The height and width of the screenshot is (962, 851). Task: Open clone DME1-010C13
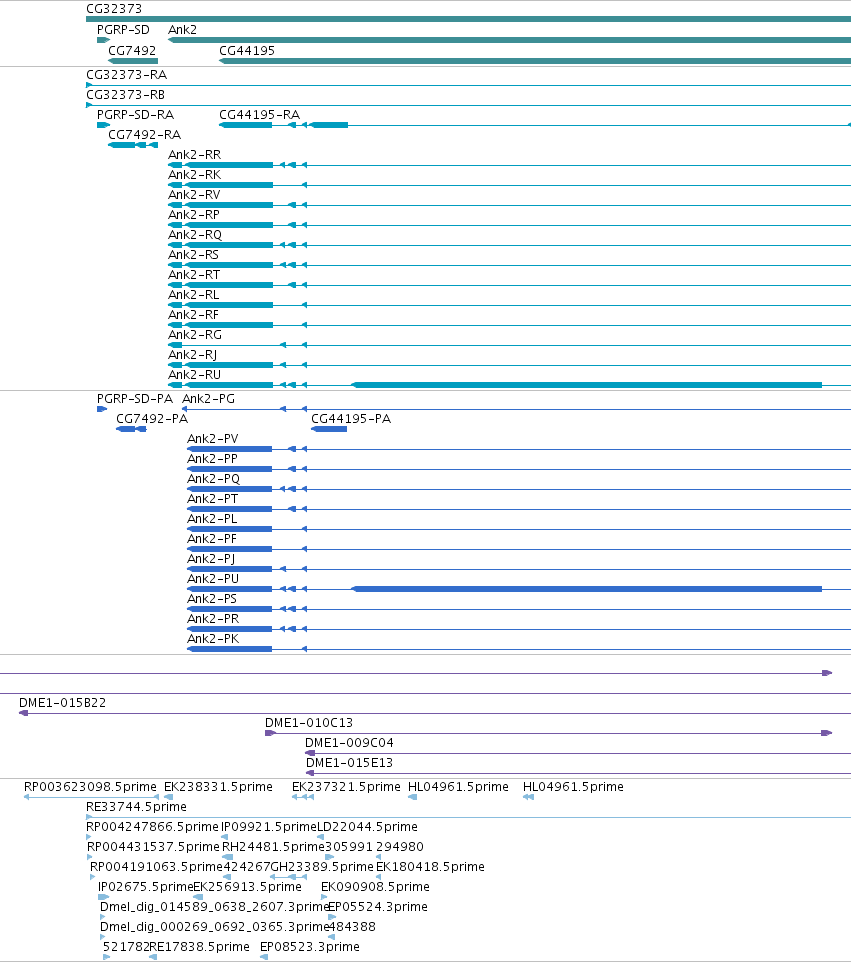click(309, 722)
